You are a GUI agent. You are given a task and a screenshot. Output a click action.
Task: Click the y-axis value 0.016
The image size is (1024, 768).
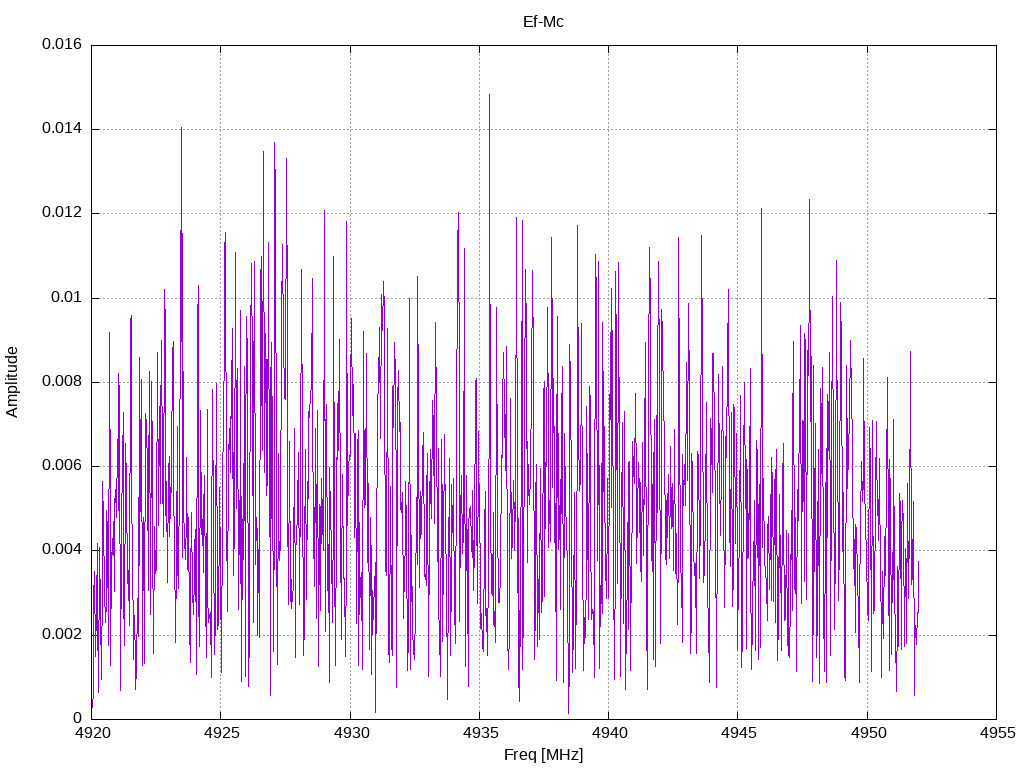[62, 44]
